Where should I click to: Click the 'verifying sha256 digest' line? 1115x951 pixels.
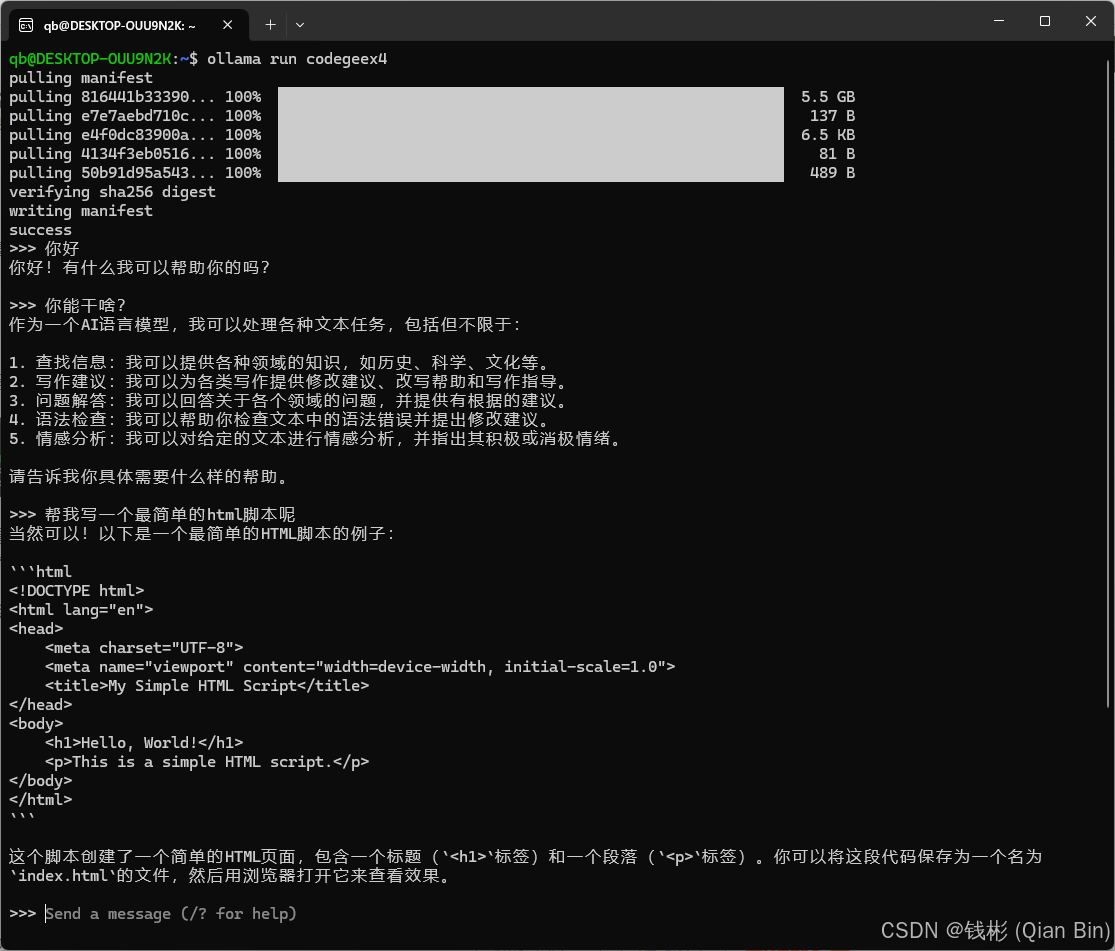(112, 192)
